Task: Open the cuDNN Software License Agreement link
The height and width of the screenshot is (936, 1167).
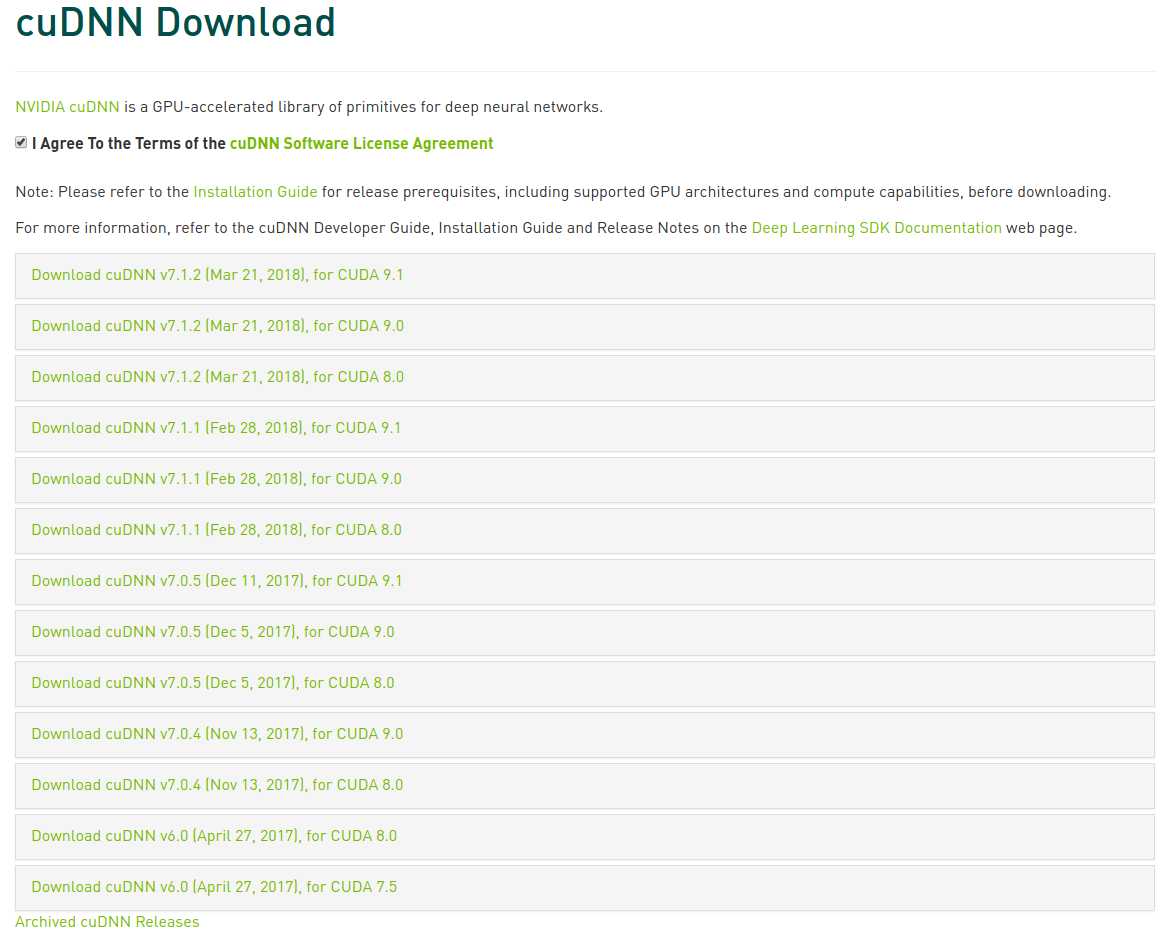Action: 361,144
